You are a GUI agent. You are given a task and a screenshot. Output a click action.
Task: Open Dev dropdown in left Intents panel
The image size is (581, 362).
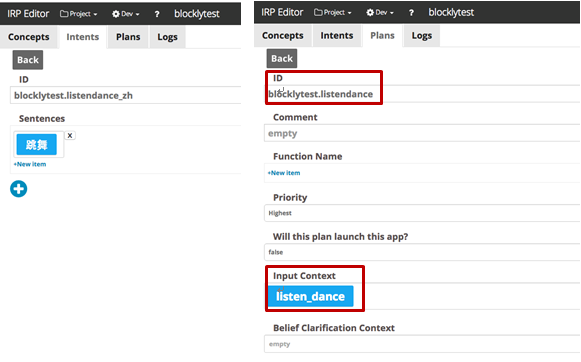[x=126, y=14]
